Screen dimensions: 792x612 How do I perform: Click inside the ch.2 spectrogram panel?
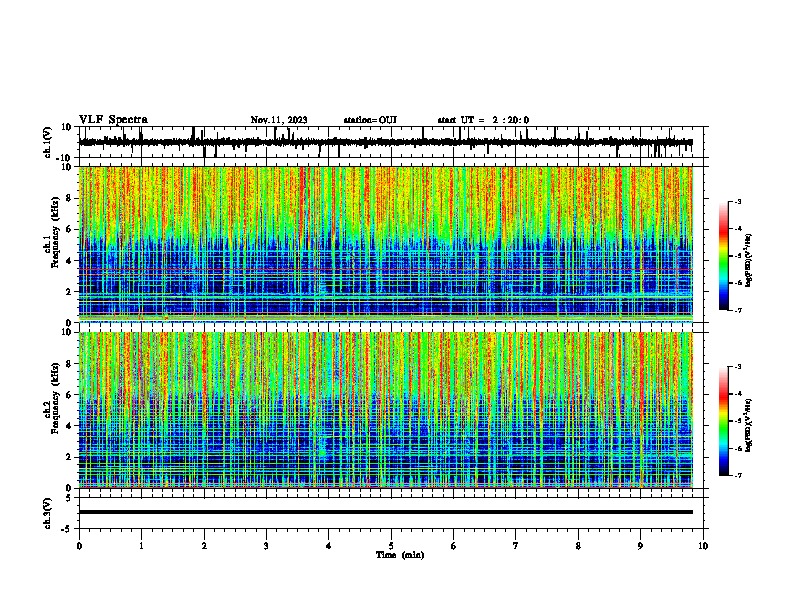tap(386, 410)
